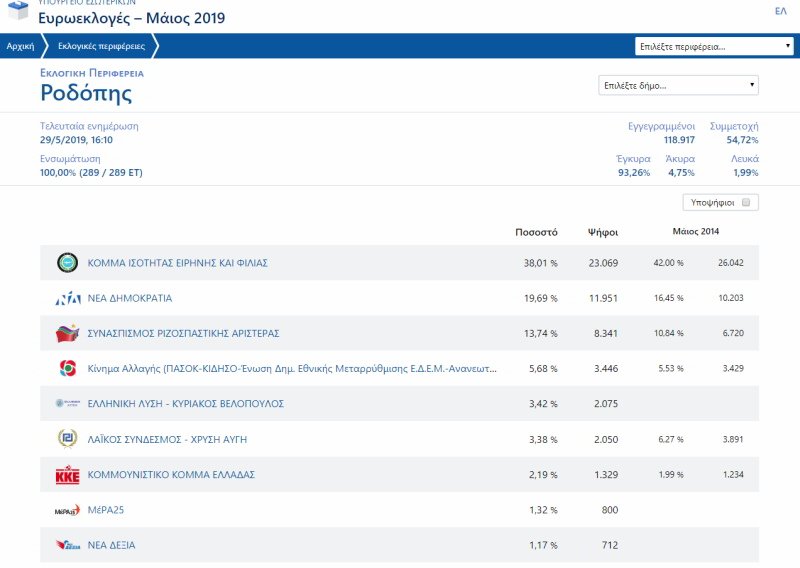Open ΚΟΜΜΟΥΝΙΣΤΙΚΟ ΚΟΜΜΑ ΕΛΛΑΔΑΣ party link
Image resolution: width=800 pixels, height=568 pixels.
pos(172,475)
